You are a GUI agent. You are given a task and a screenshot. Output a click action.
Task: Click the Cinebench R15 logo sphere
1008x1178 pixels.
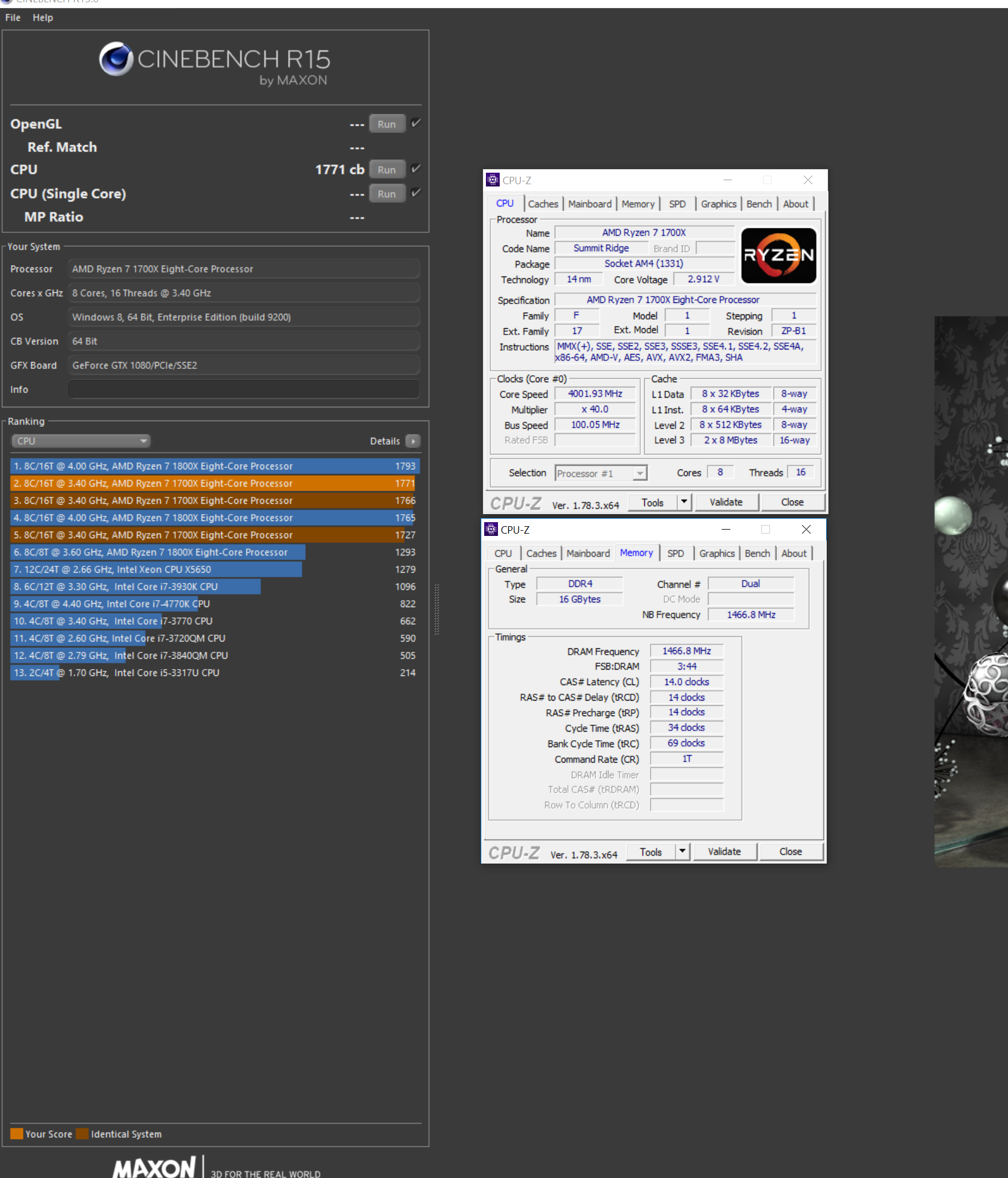click(116, 59)
